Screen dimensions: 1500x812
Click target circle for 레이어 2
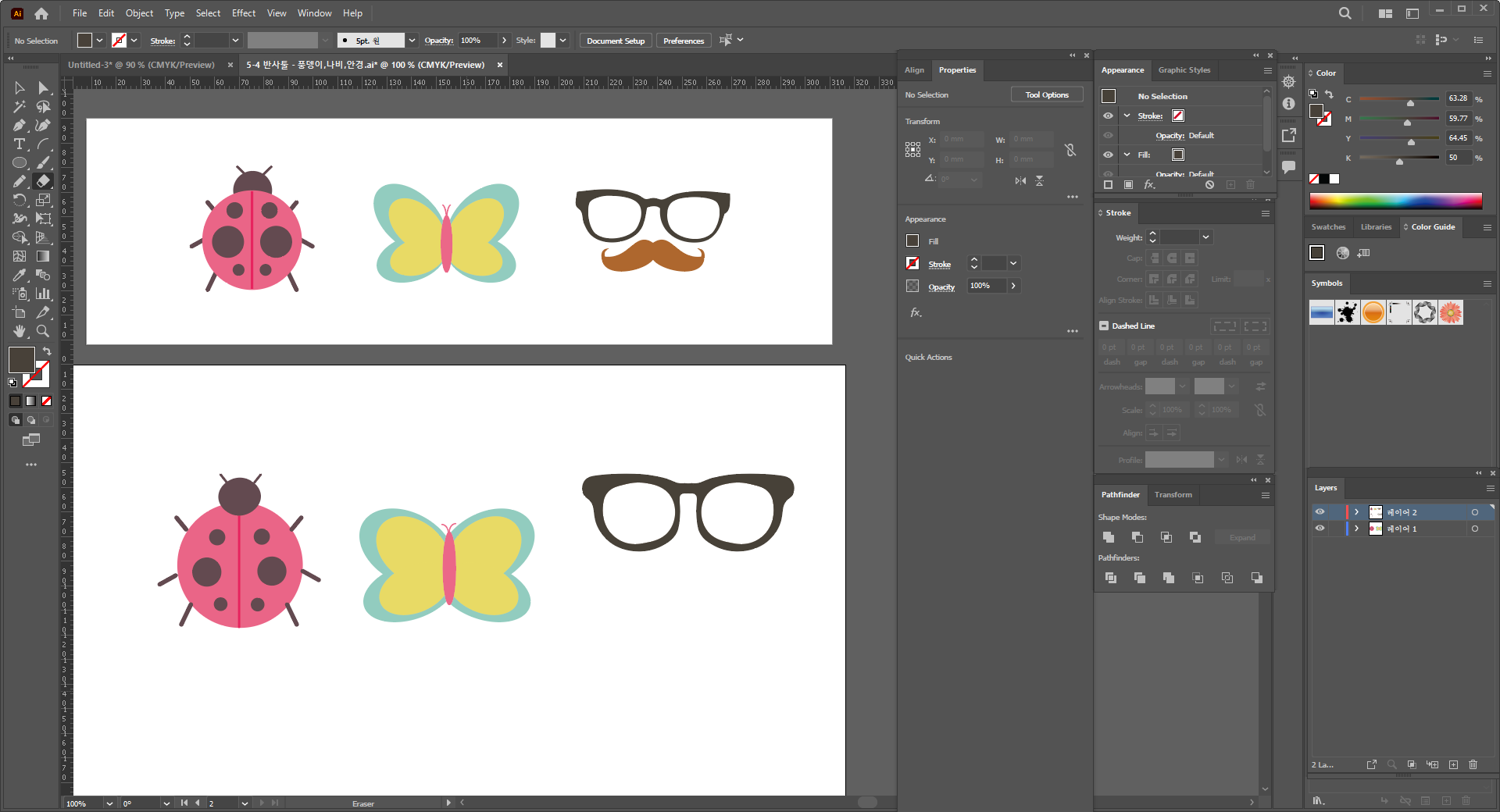(x=1475, y=512)
